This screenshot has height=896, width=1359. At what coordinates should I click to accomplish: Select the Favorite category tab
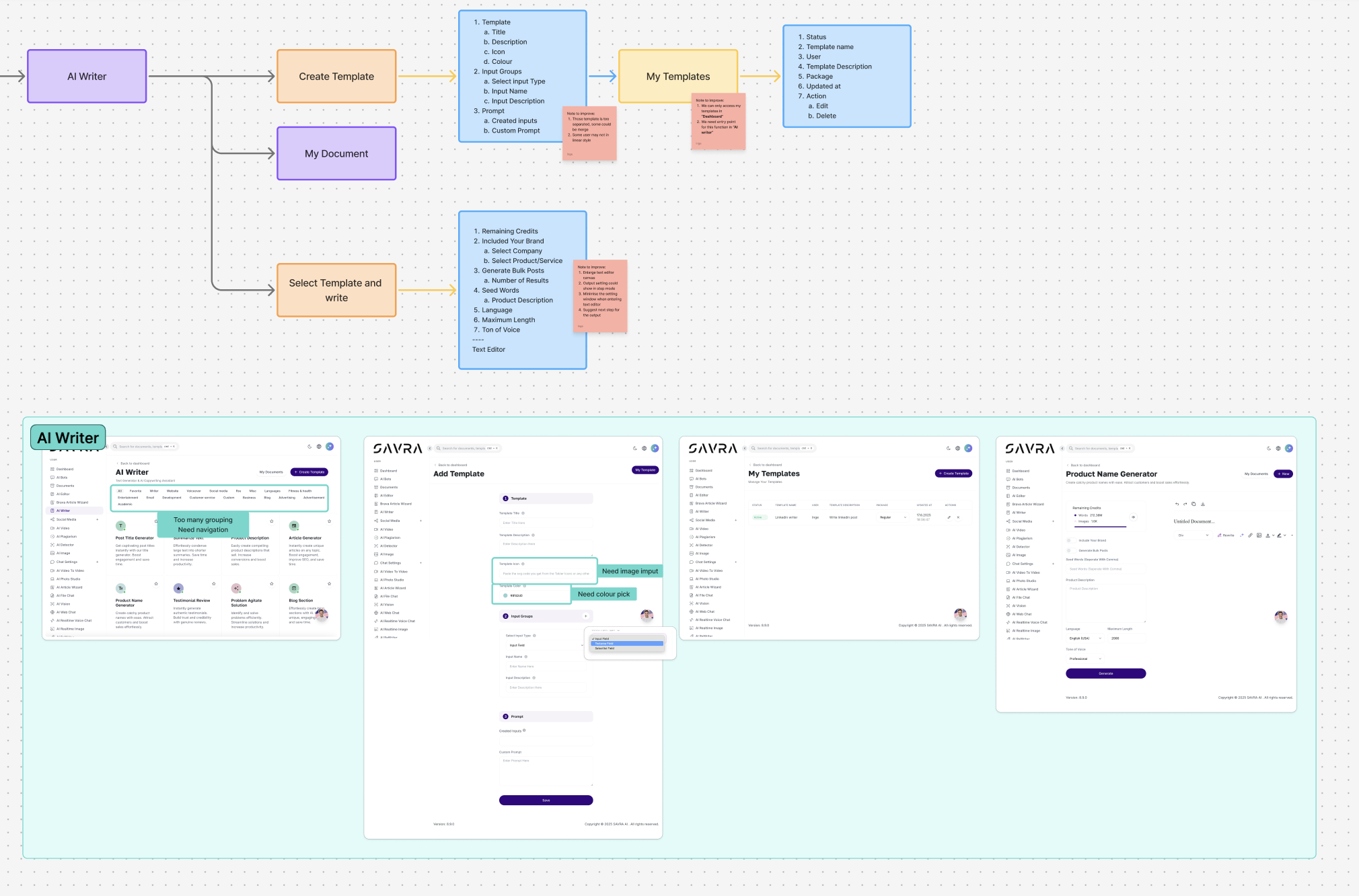pos(135,491)
